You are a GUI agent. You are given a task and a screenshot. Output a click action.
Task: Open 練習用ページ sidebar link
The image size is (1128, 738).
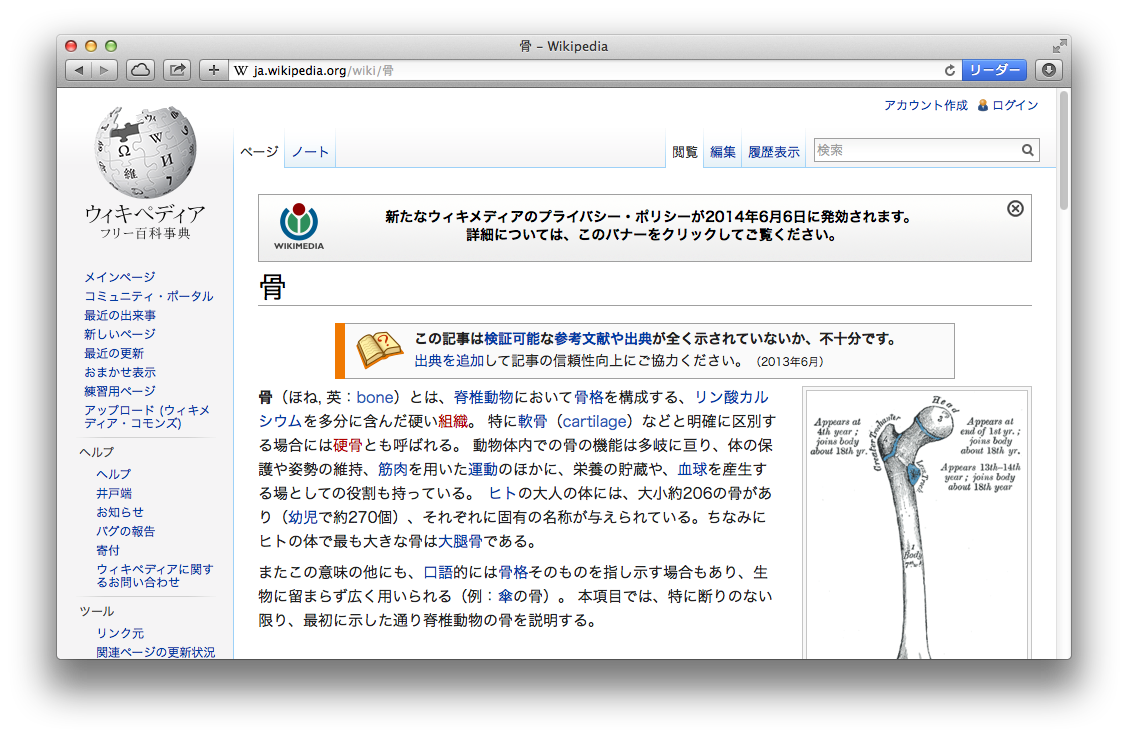(x=119, y=391)
